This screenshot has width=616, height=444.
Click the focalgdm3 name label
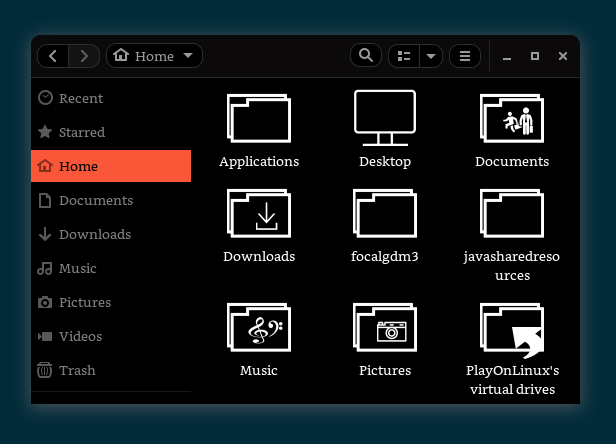[x=385, y=257]
